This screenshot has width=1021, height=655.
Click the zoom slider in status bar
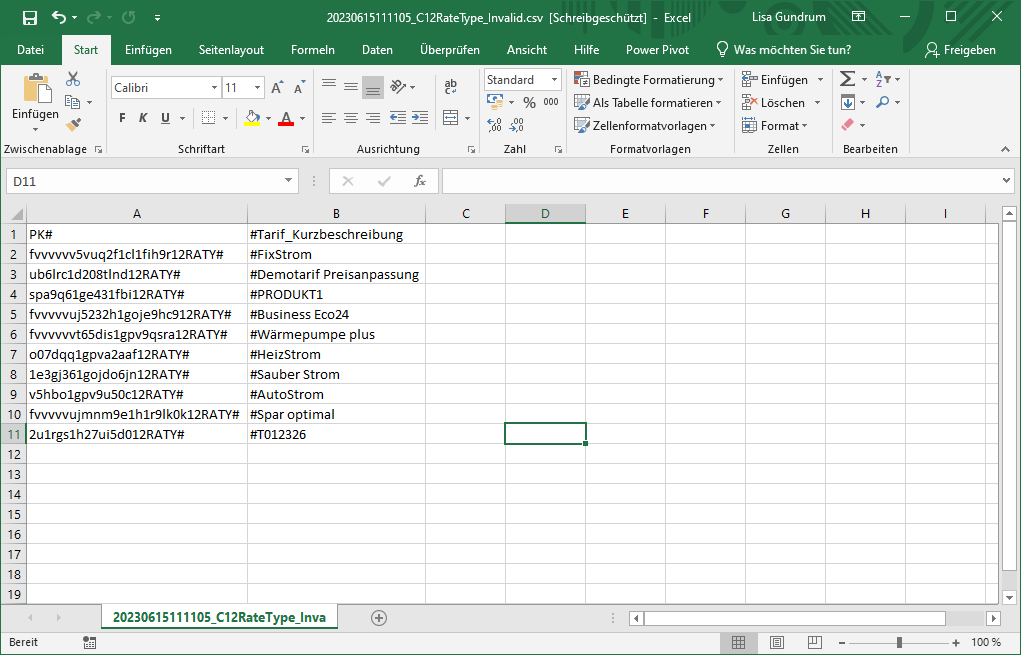[x=899, y=642]
